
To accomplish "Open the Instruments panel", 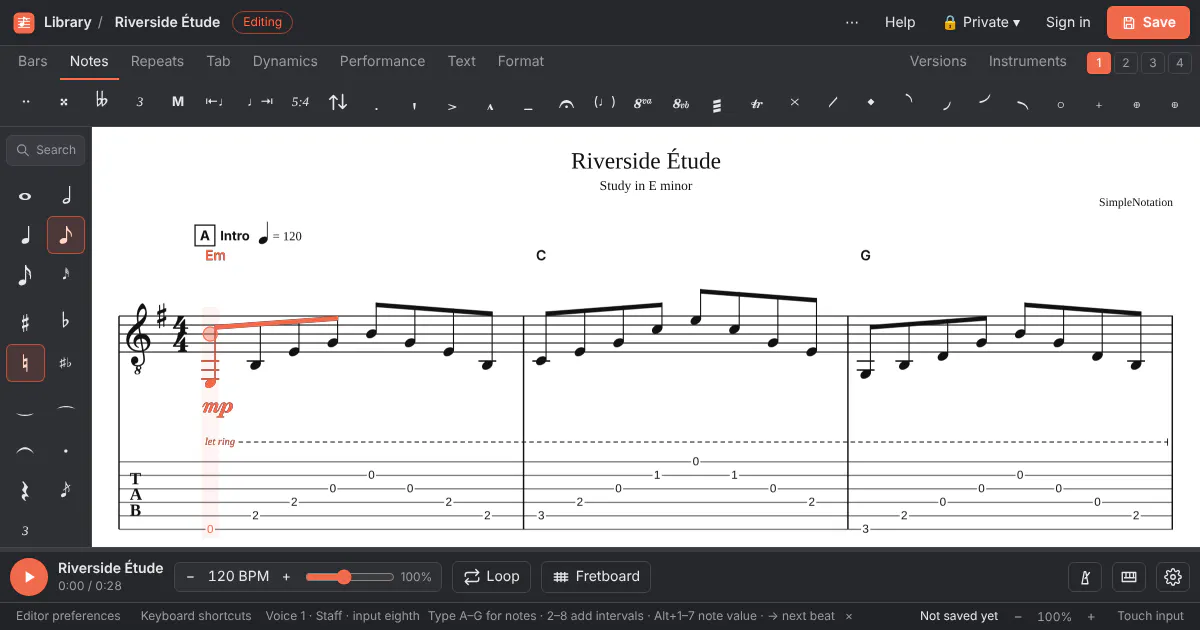I will point(1027,61).
